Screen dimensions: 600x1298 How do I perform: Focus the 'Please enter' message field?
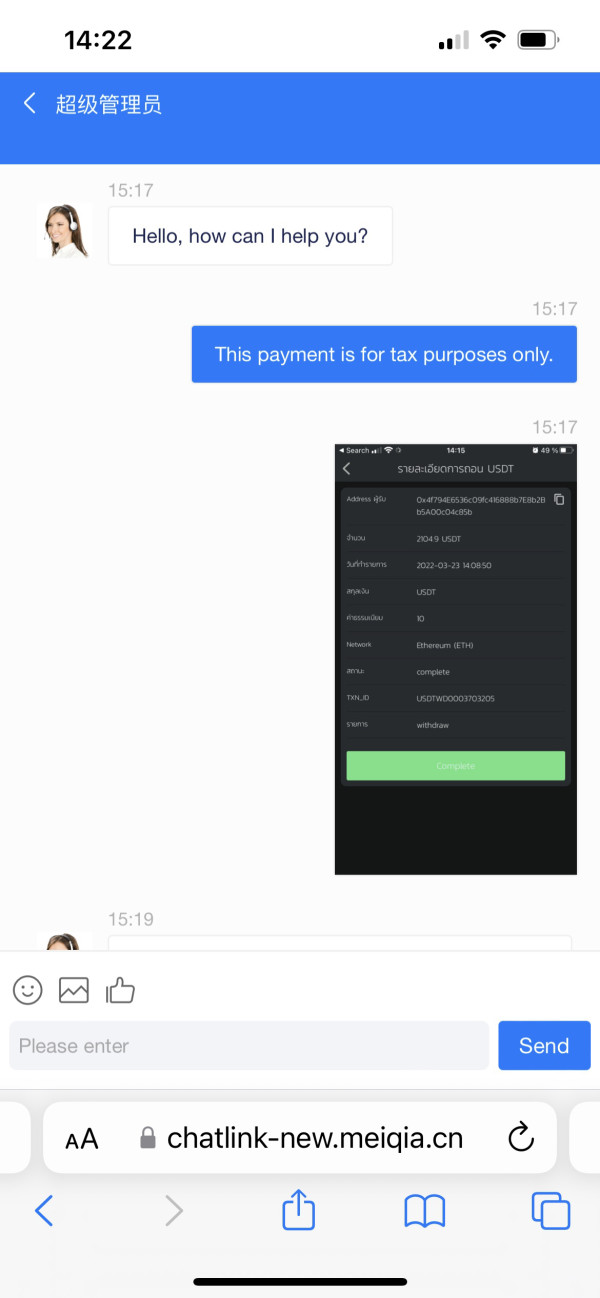249,1046
